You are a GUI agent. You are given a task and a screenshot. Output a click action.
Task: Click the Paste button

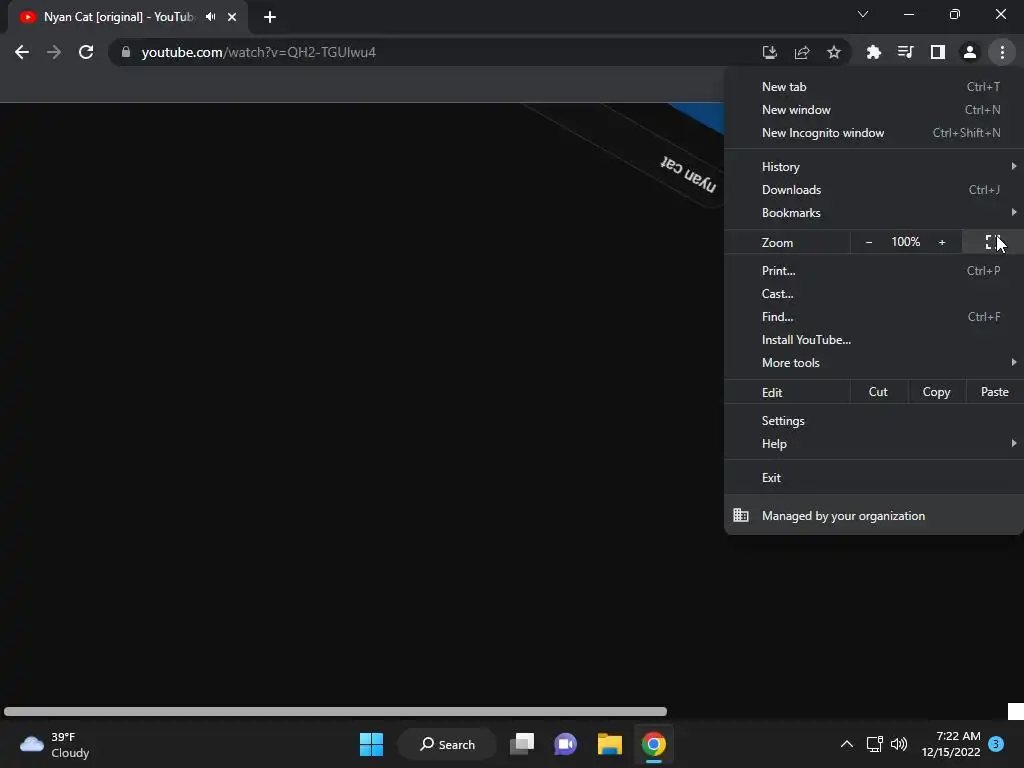pos(995,392)
